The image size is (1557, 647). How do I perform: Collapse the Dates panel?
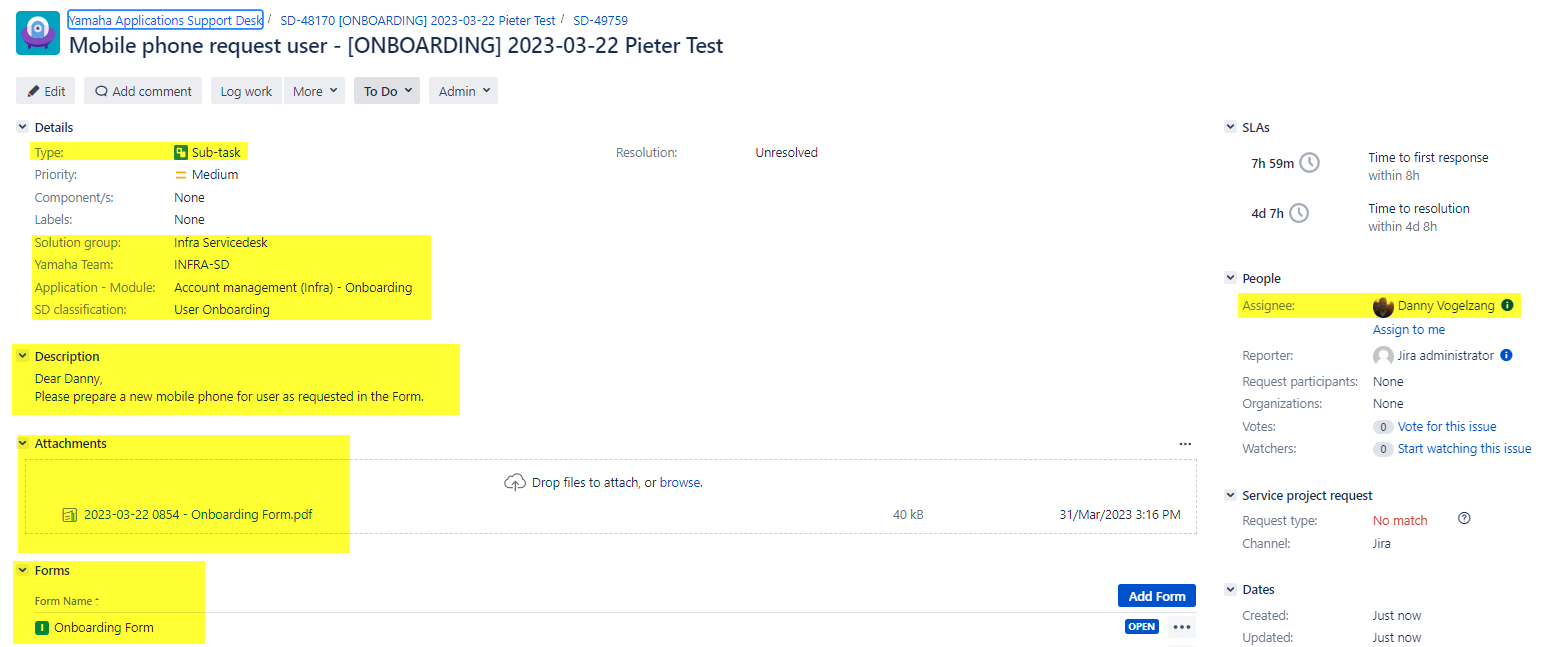coord(1230,589)
